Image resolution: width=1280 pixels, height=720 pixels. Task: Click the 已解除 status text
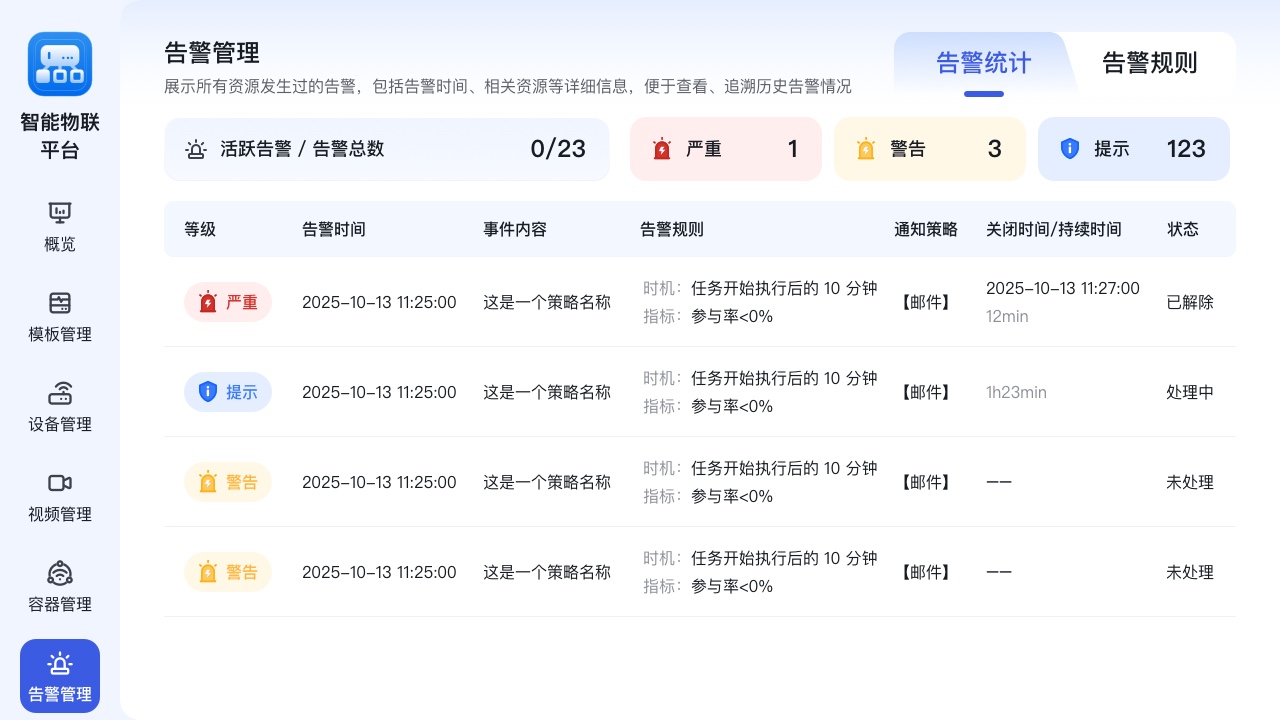click(1189, 302)
